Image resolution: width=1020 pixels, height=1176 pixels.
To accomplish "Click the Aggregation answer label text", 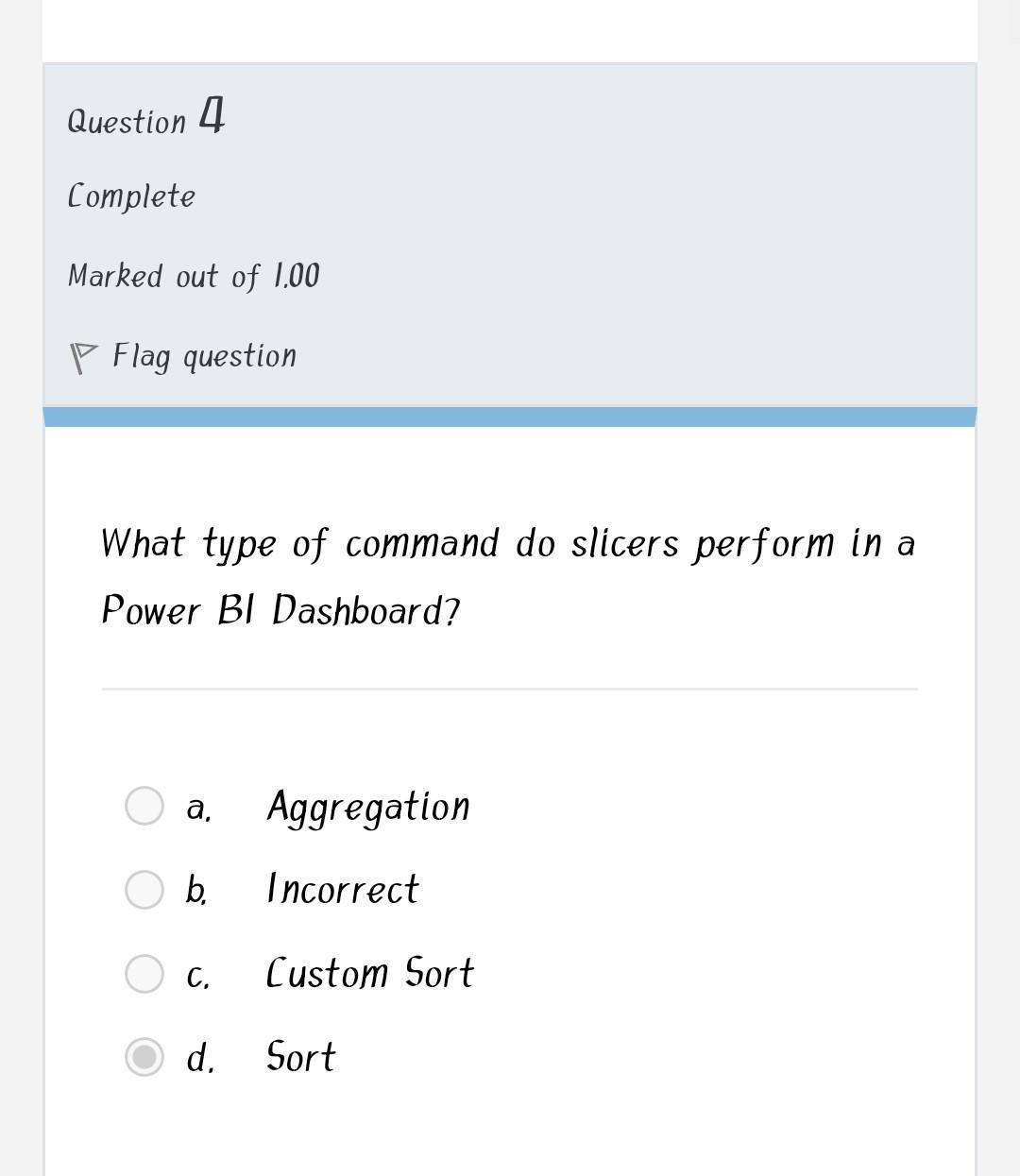I will pos(368,806).
